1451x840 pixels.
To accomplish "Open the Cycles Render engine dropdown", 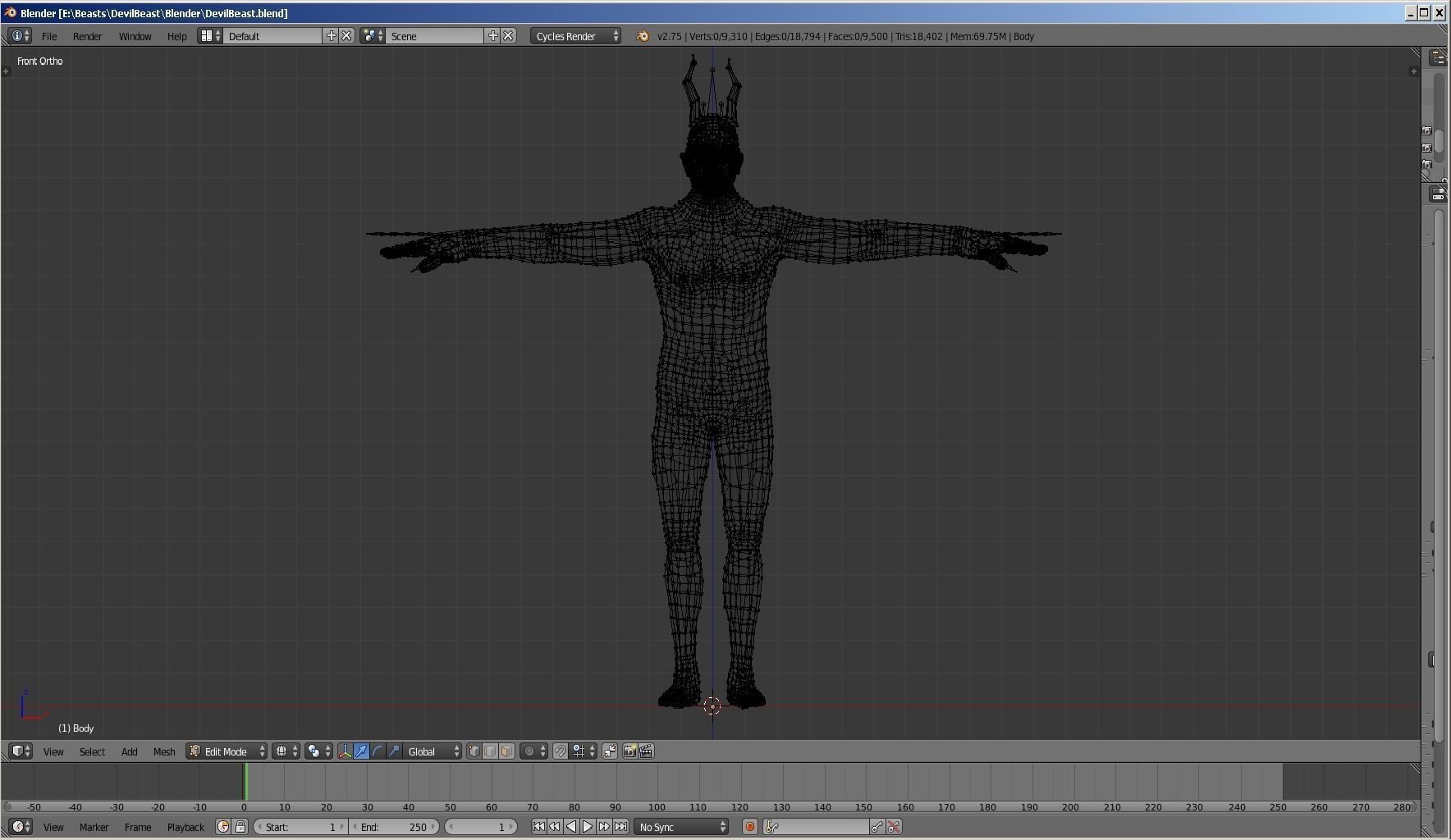I will (x=575, y=36).
